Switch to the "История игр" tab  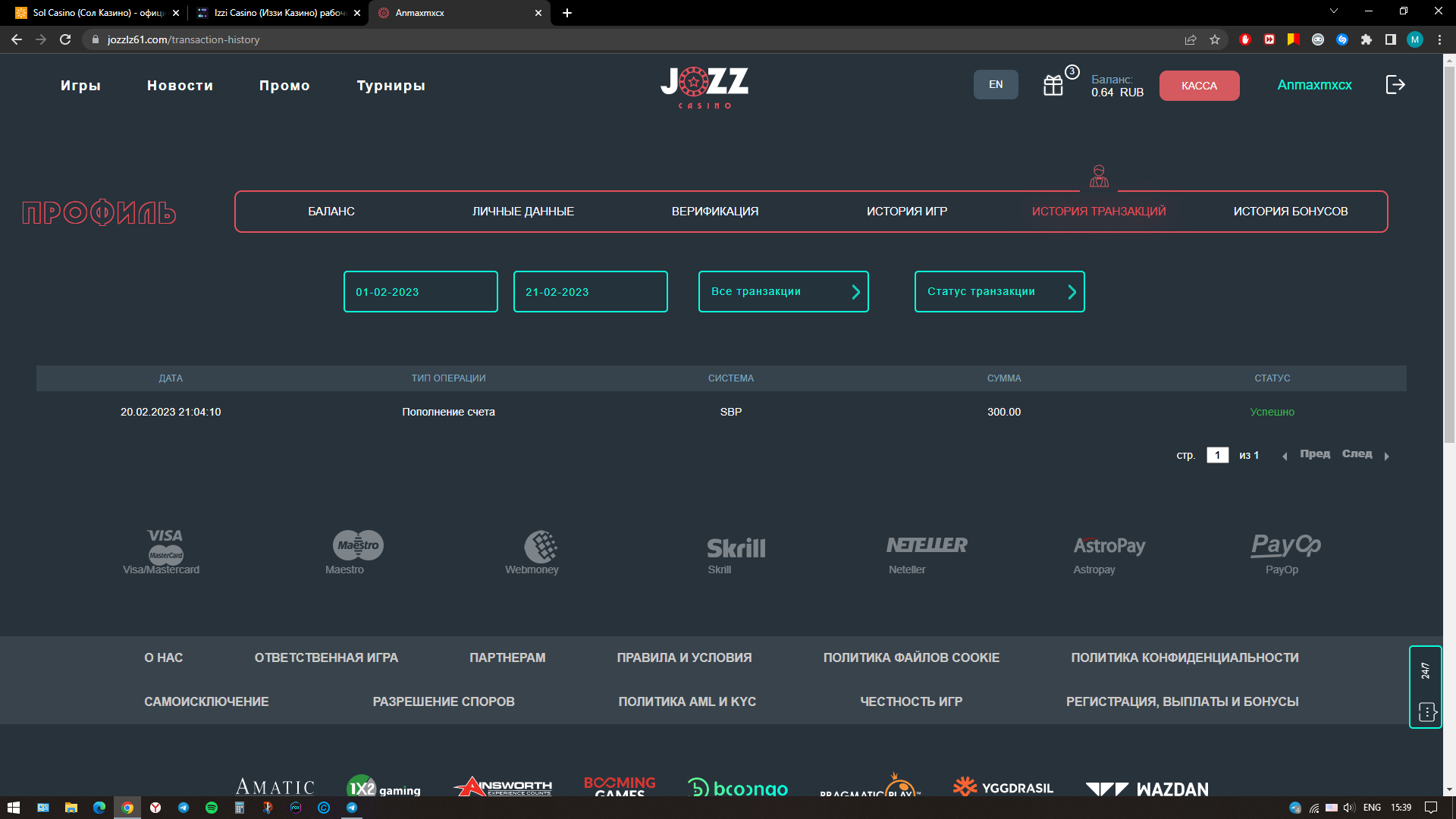[907, 212]
